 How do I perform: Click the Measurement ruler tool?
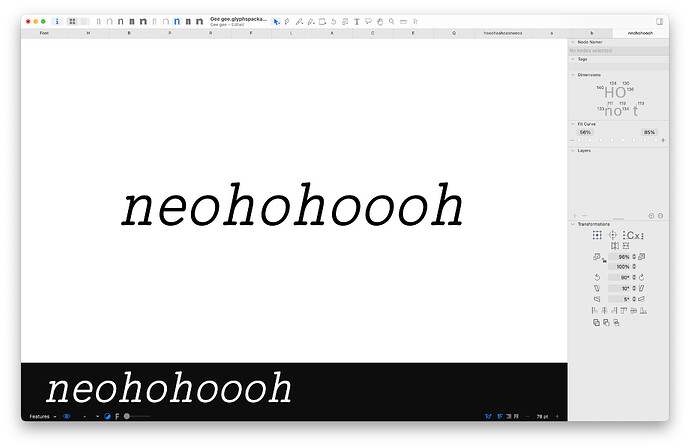(403, 22)
